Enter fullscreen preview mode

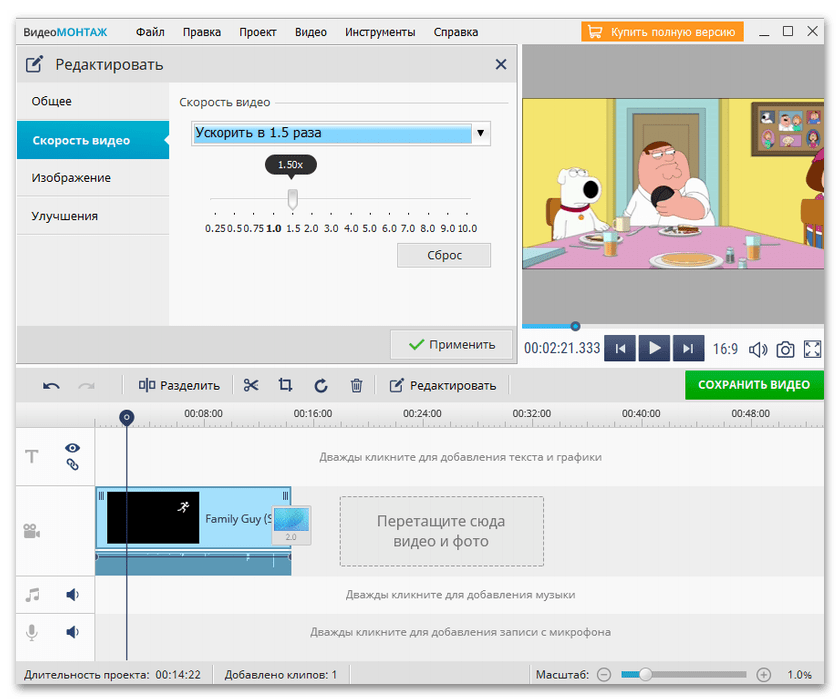813,349
